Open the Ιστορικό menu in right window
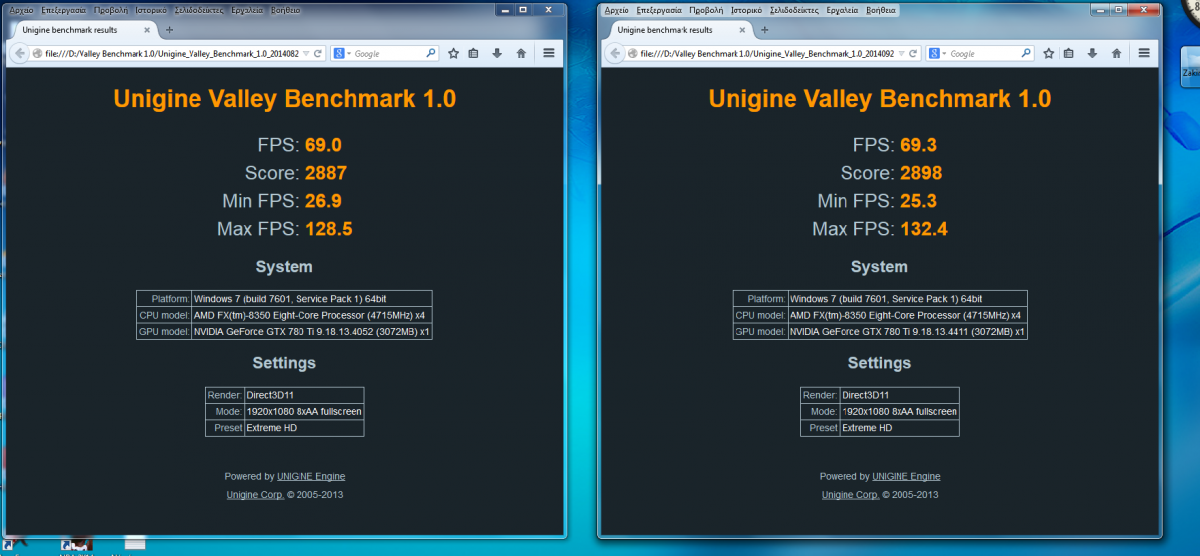This screenshot has height=556, width=1200. (746, 9)
